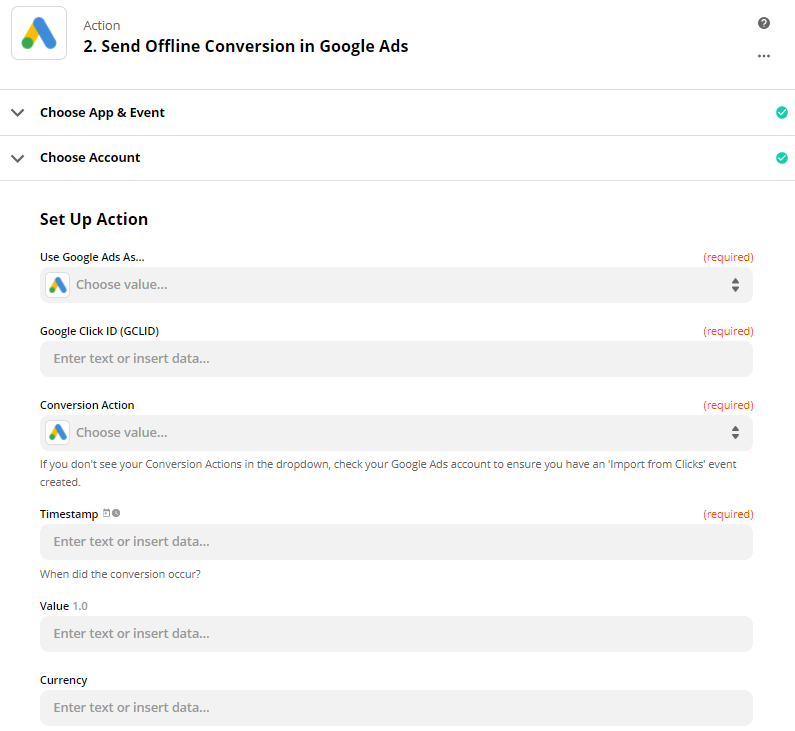The height and width of the screenshot is (731, 795).
Task: Open the three-dot more options menu
Action: 764,56
